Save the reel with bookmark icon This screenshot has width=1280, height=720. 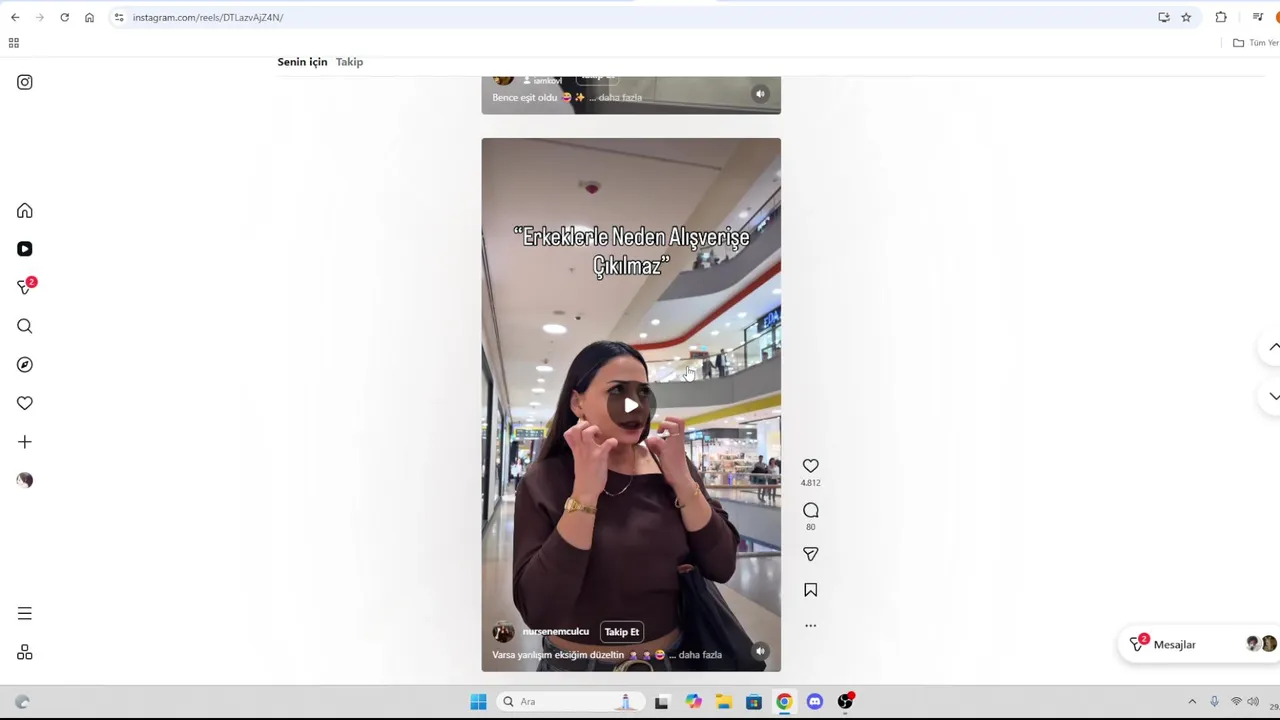click(x=811, y=590)
